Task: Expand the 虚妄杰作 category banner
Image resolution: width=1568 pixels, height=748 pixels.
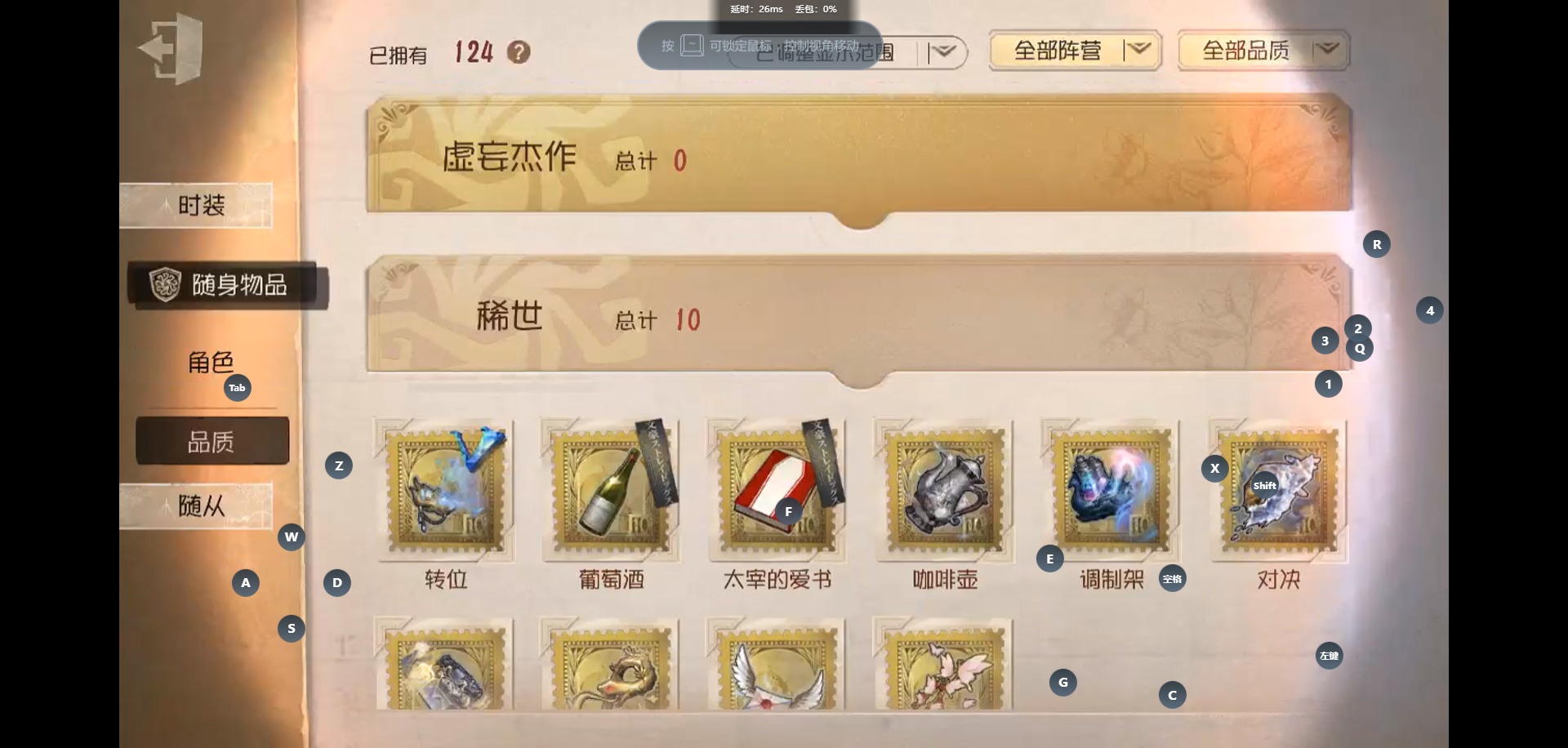Action: pos(859,158)
